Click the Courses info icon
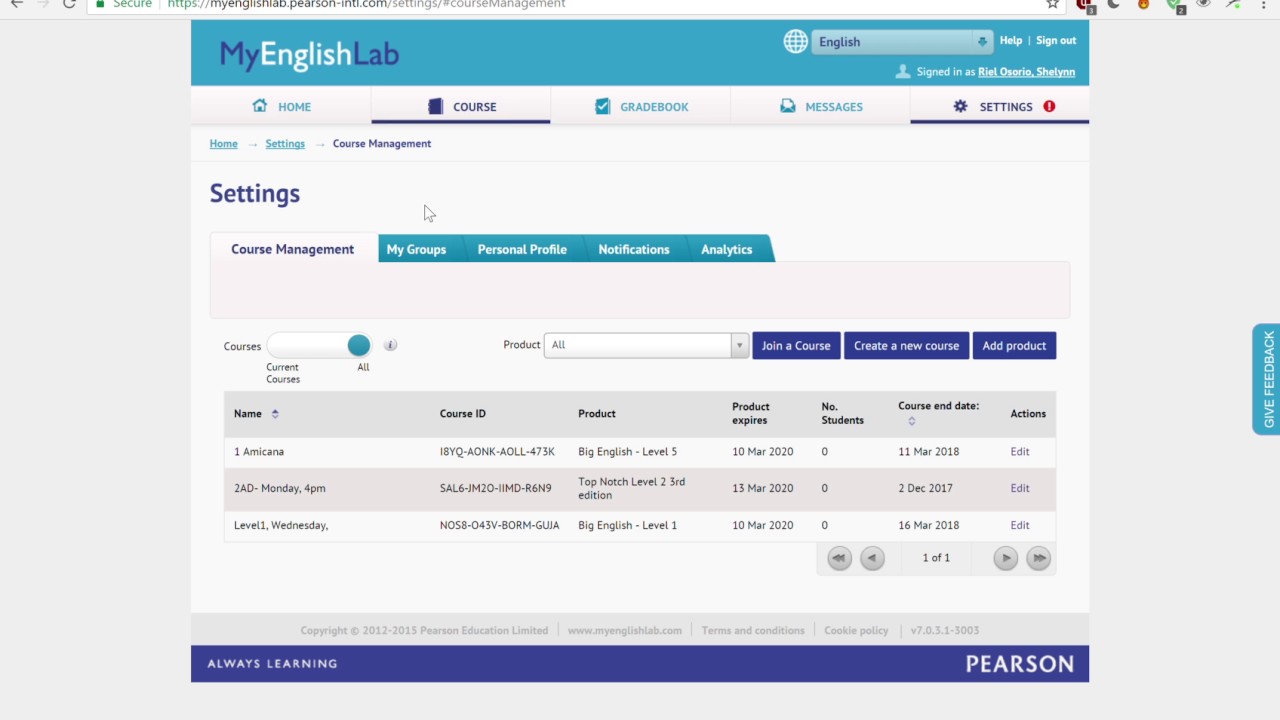 (x=390, y=345)
